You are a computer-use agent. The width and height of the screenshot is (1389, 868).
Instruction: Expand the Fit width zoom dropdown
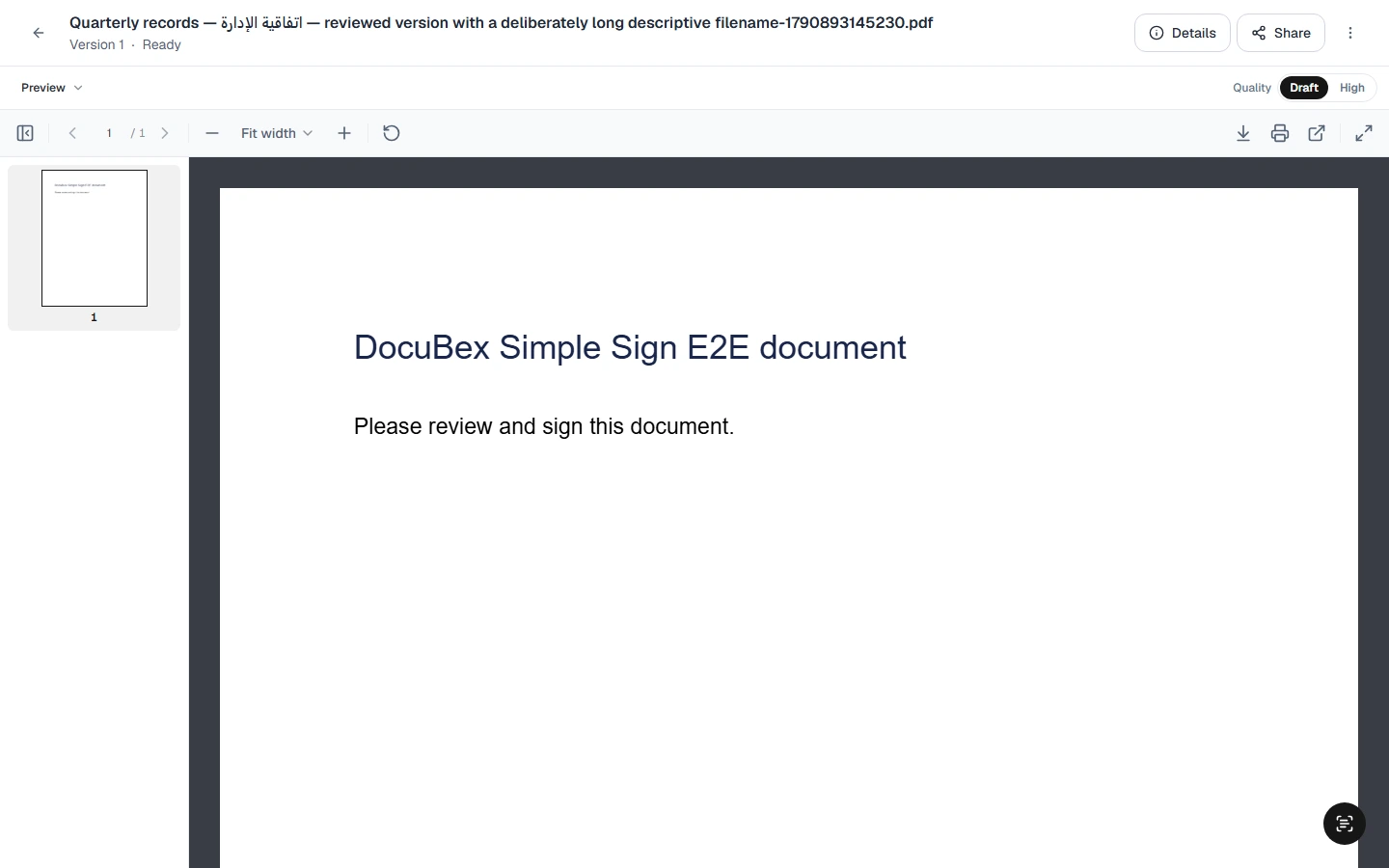click(277, 133)
